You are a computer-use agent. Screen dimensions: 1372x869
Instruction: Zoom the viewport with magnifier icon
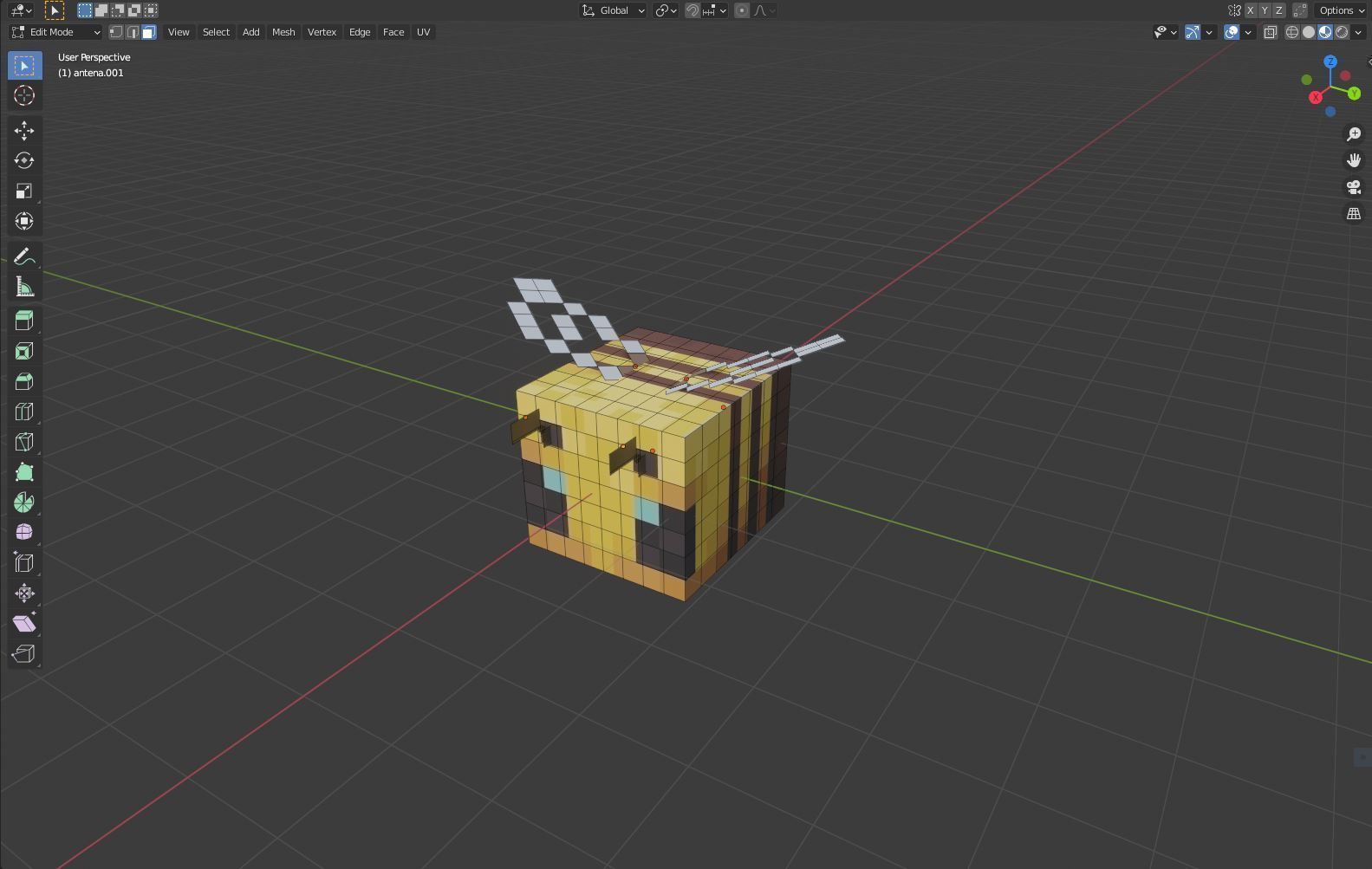[x=1354, y=134]
